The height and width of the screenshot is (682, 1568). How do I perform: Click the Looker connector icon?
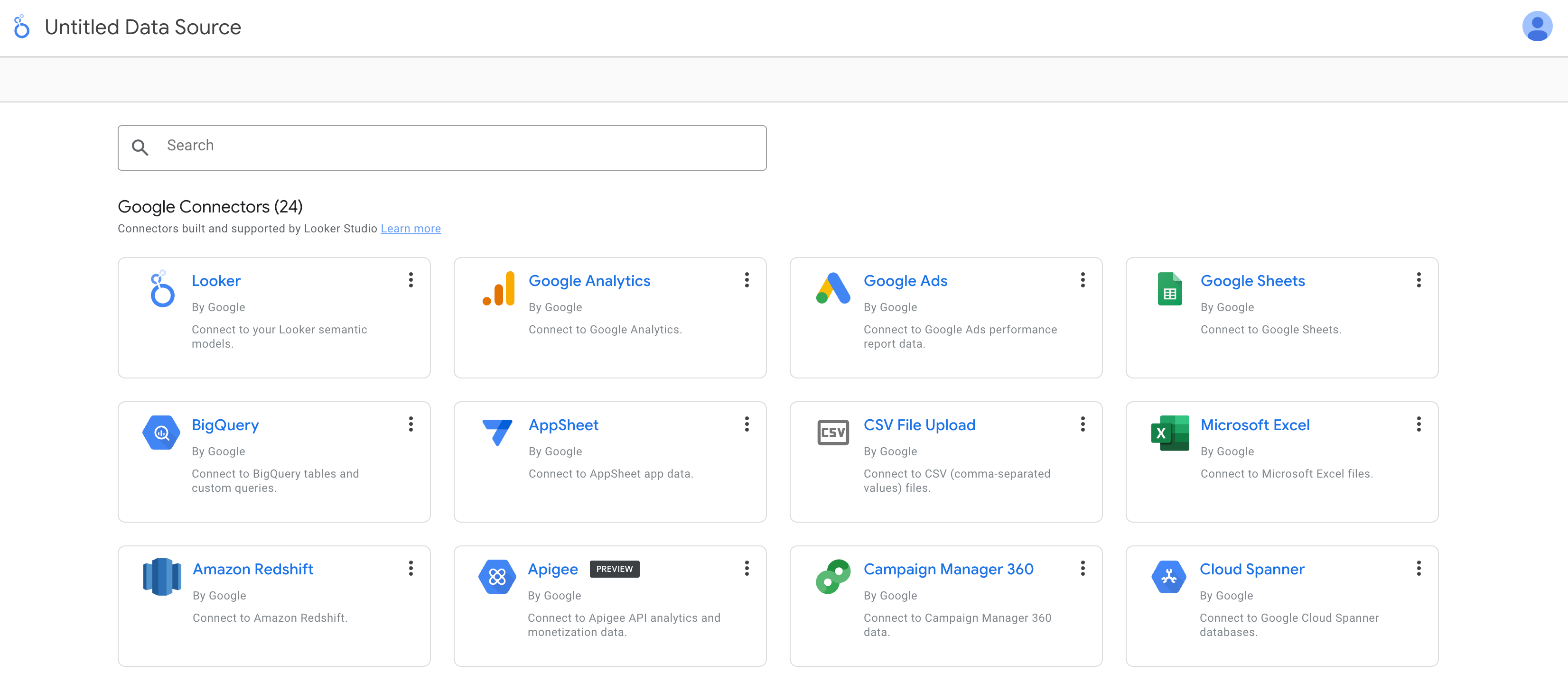162,289
